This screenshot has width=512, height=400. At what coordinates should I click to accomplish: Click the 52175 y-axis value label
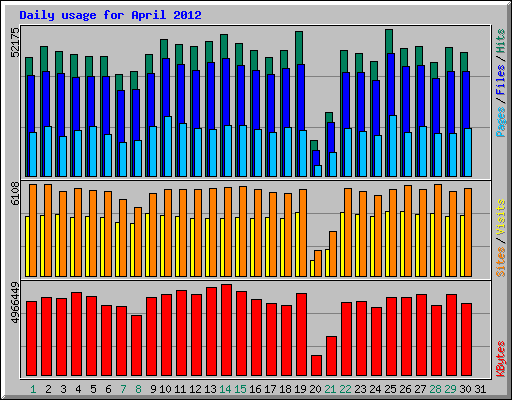click(x=15, y=42)
